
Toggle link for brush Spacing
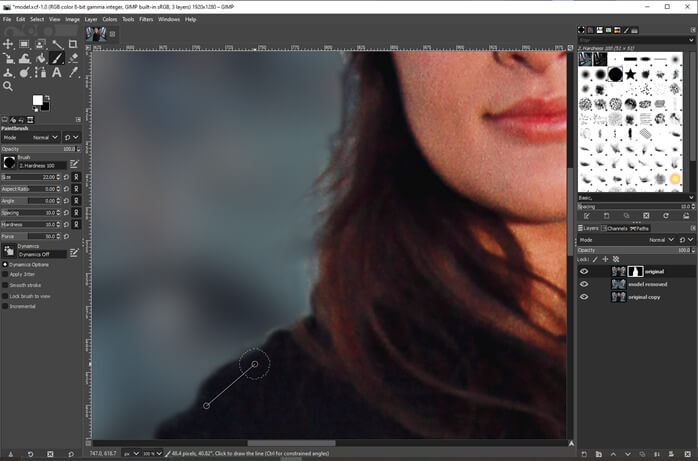click(76, 213)
